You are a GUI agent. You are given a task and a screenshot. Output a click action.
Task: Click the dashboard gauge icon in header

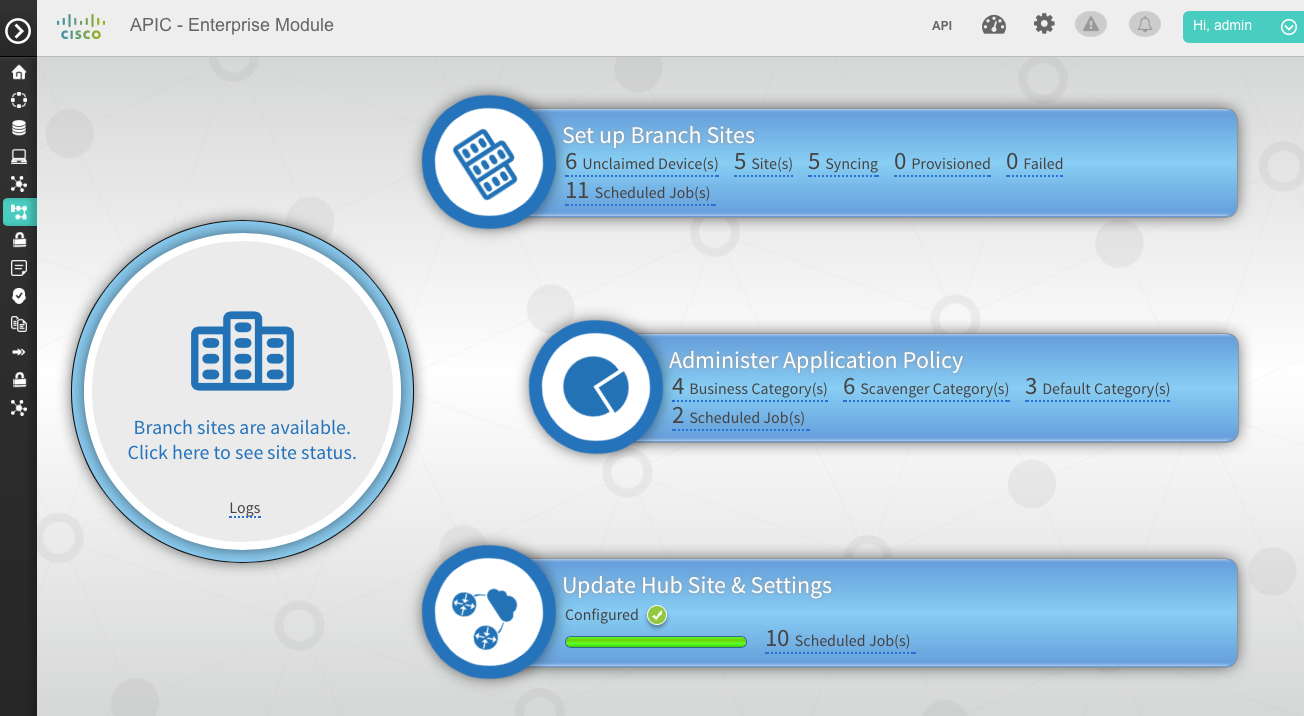(993, 25)
